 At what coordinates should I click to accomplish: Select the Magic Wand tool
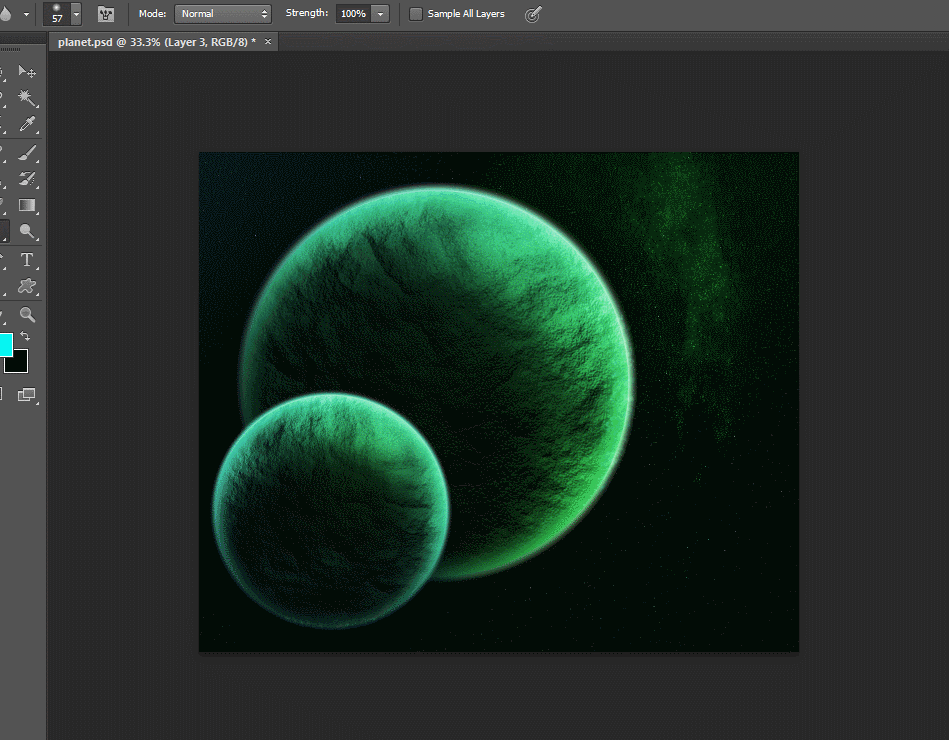click(x=27, y=99)
